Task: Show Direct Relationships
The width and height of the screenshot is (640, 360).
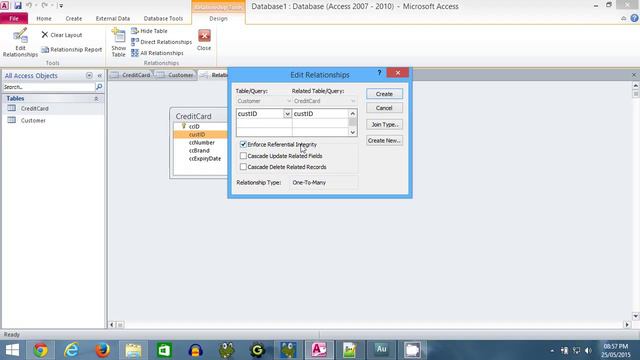Action: [x=161, y=42]
